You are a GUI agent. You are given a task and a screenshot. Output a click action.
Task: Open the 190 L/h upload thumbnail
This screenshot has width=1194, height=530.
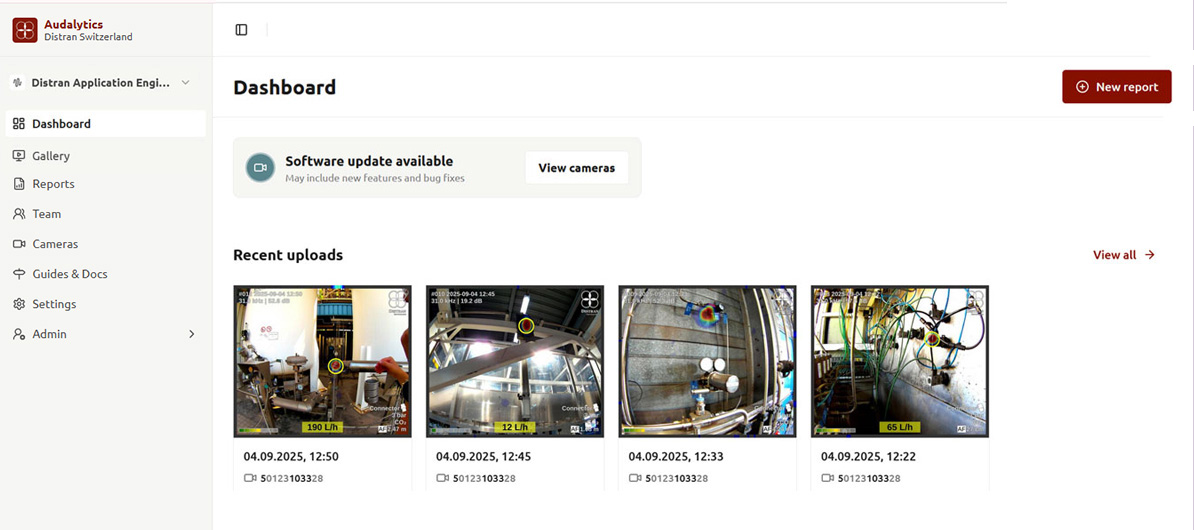[322, 361]
